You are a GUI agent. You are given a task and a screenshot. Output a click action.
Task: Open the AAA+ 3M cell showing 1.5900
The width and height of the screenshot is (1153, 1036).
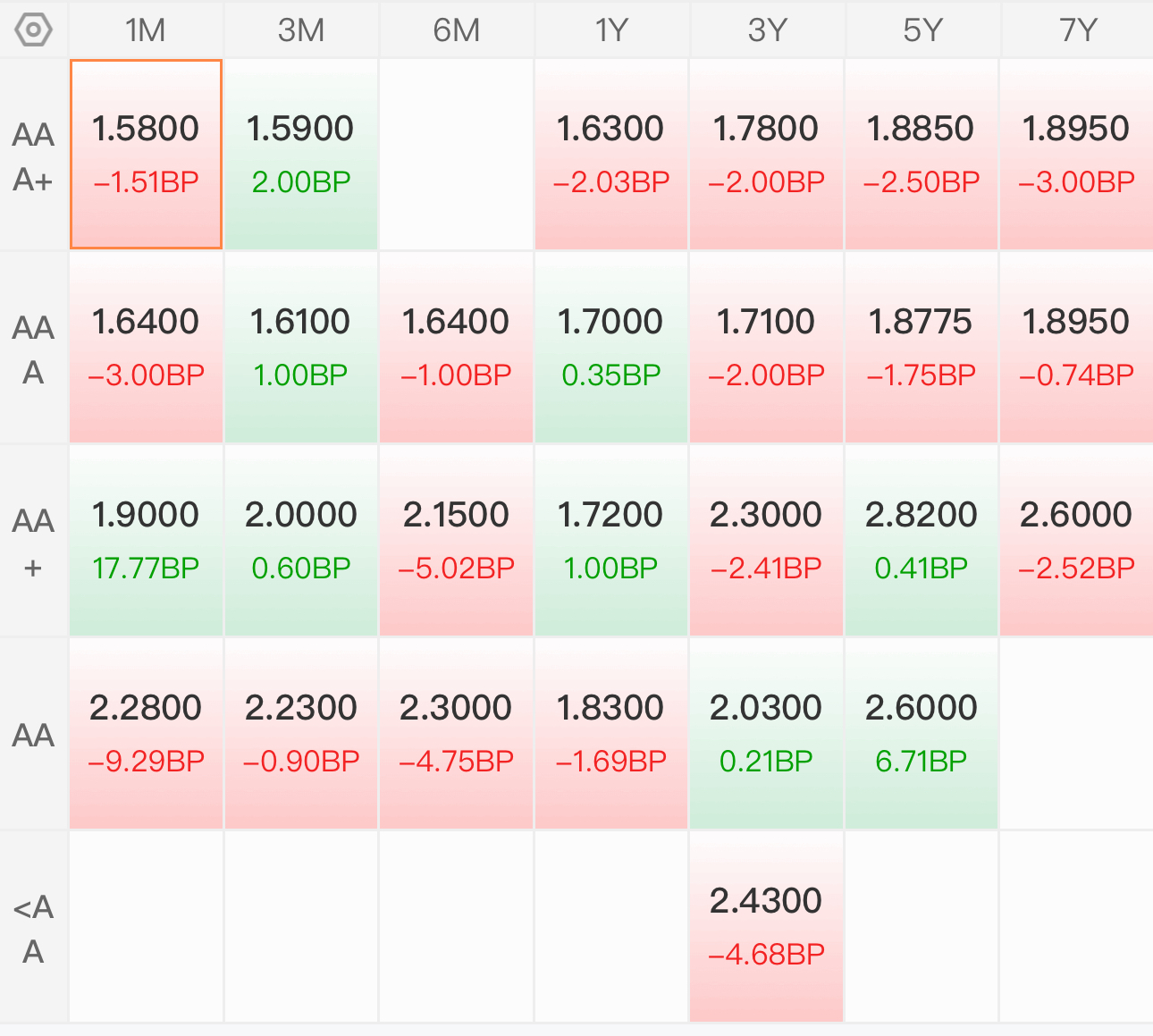tap(301, 154)
